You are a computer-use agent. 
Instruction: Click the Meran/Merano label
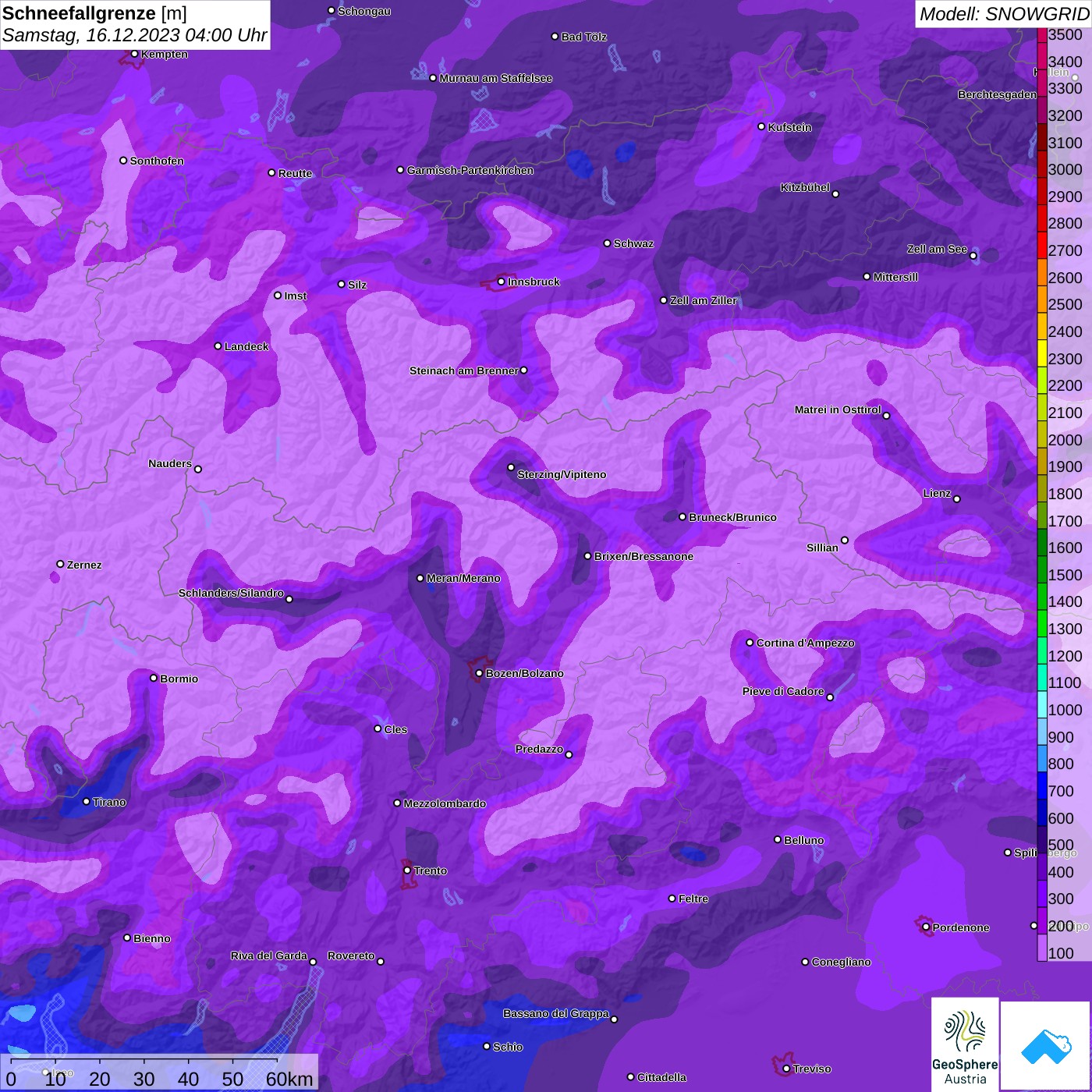463,578
